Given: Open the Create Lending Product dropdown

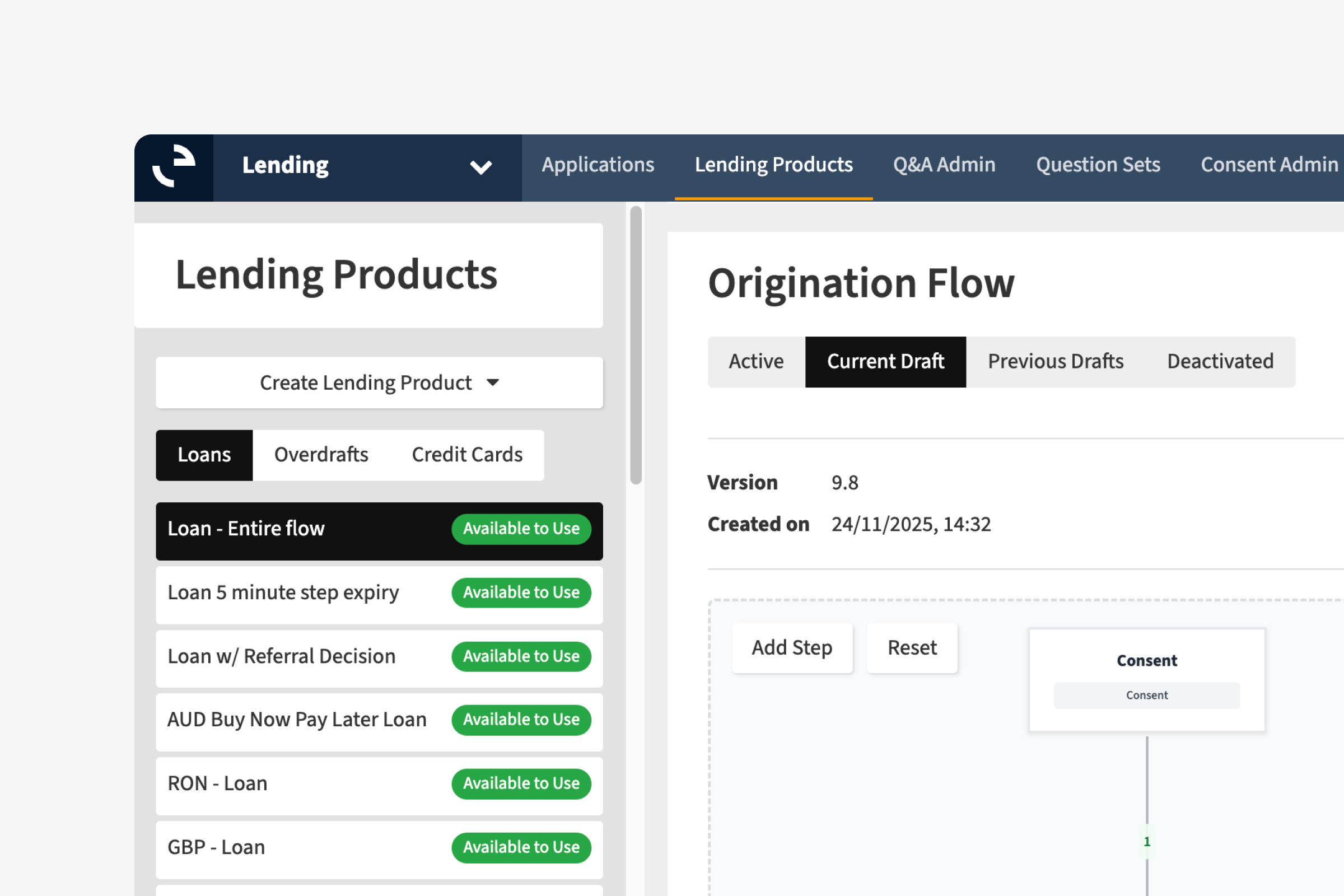Looking at the screenshot, I should pos(379,382).
